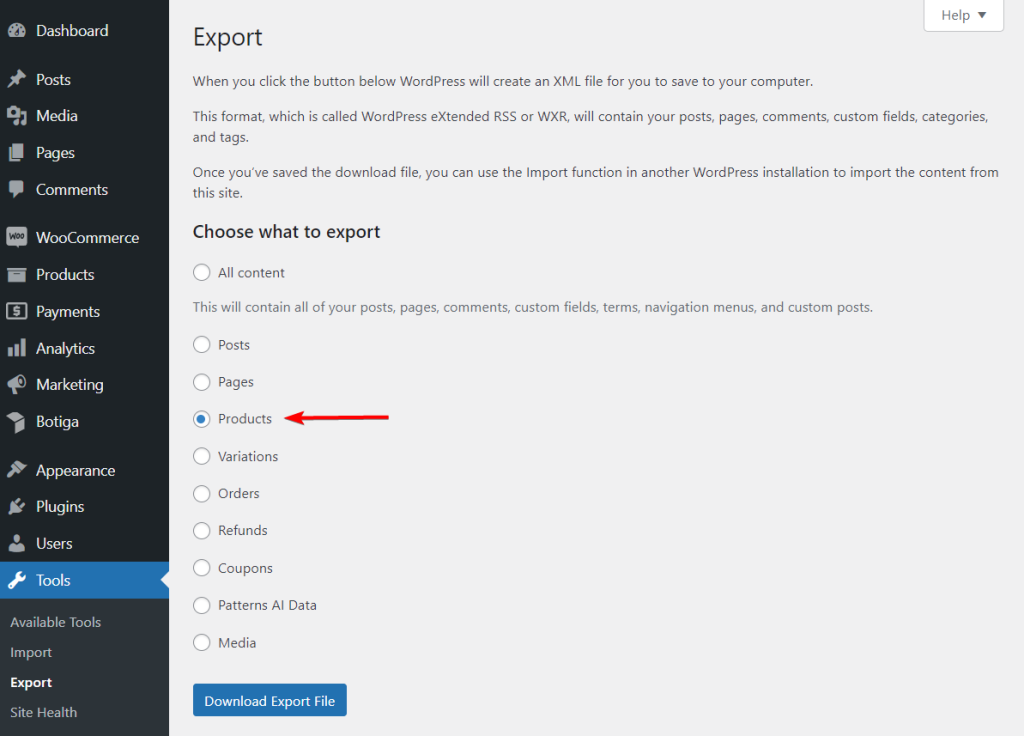Click the Users person icon
The width and height of the screenshot is (1024, 736).
coord(17,543)
